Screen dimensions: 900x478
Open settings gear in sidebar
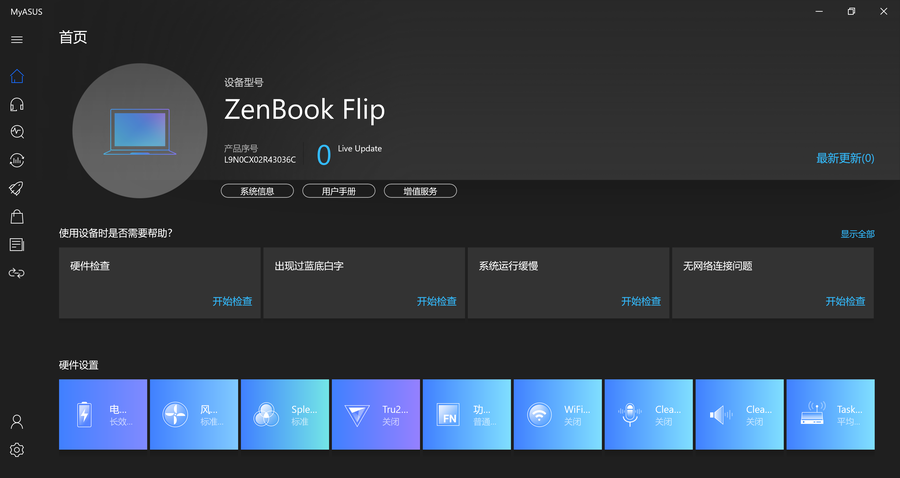[x=16, y=450]
